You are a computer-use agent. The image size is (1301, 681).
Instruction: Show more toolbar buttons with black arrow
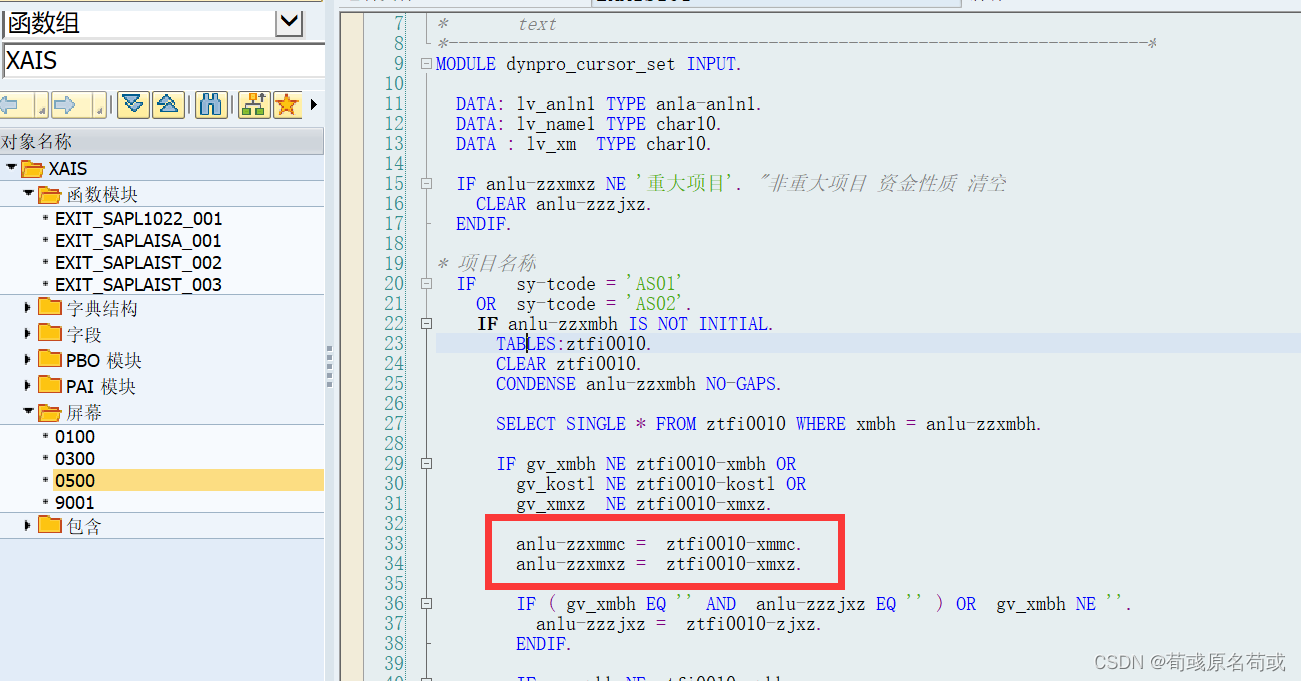pyautogui.click(x=314, y=104)
